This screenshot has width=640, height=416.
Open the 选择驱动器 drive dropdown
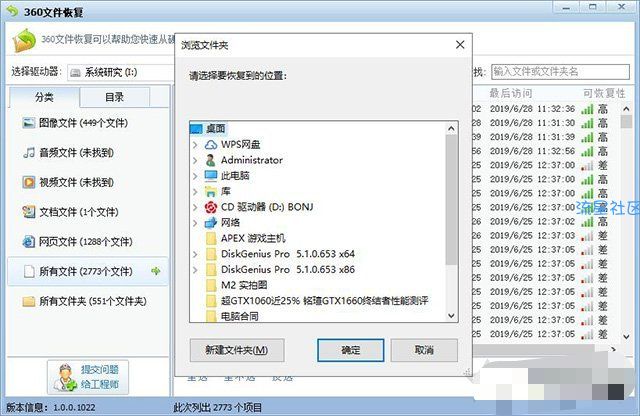point(121,73)
